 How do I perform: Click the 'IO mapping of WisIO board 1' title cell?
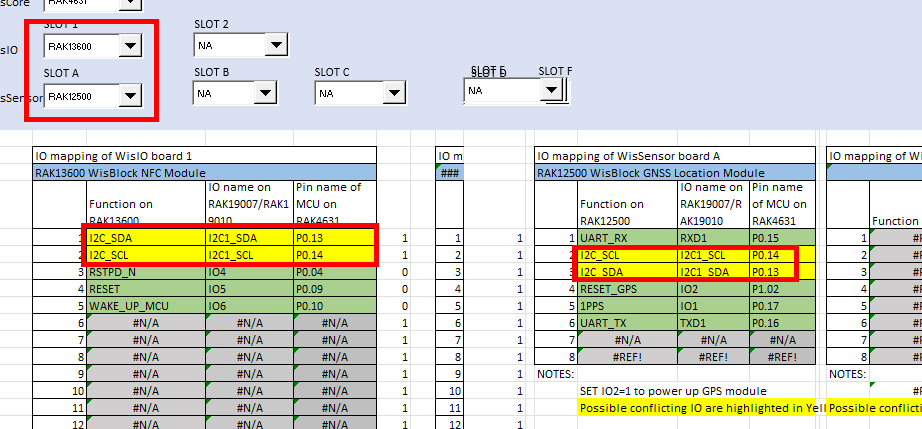point(205,156)
